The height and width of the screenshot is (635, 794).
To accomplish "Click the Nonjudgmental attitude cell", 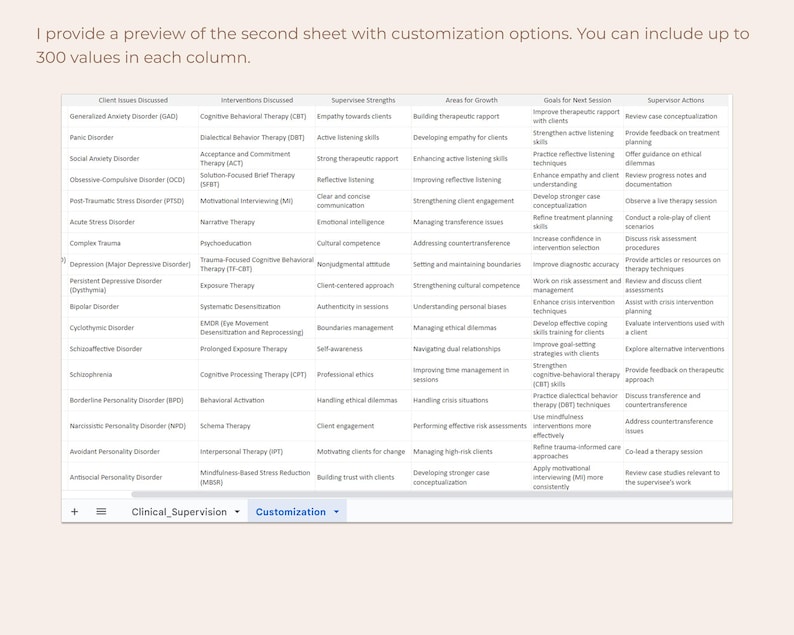I will (363, 264).
